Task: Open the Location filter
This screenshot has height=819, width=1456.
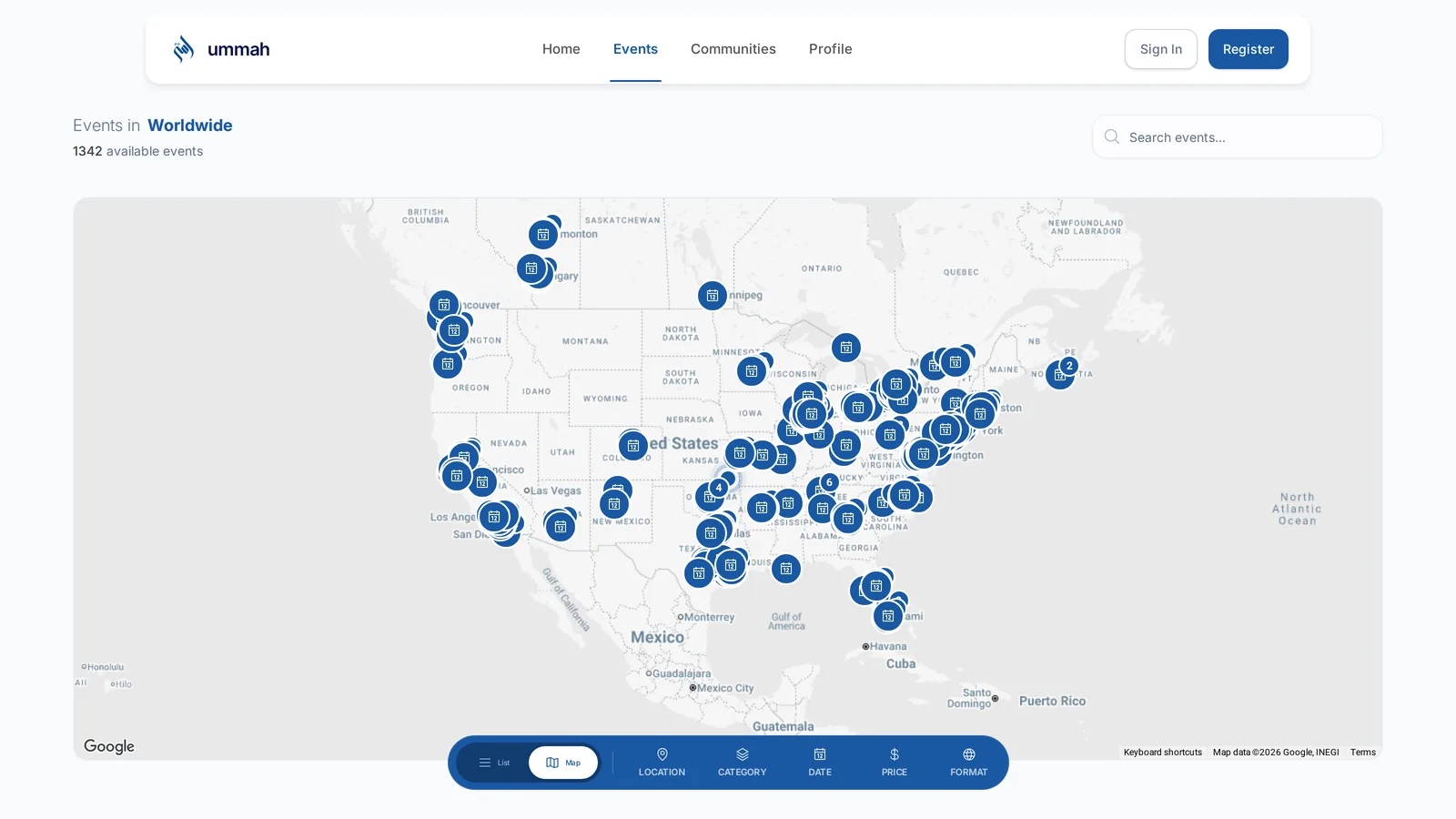Action: pyautogui.click(x=662, y=763)
